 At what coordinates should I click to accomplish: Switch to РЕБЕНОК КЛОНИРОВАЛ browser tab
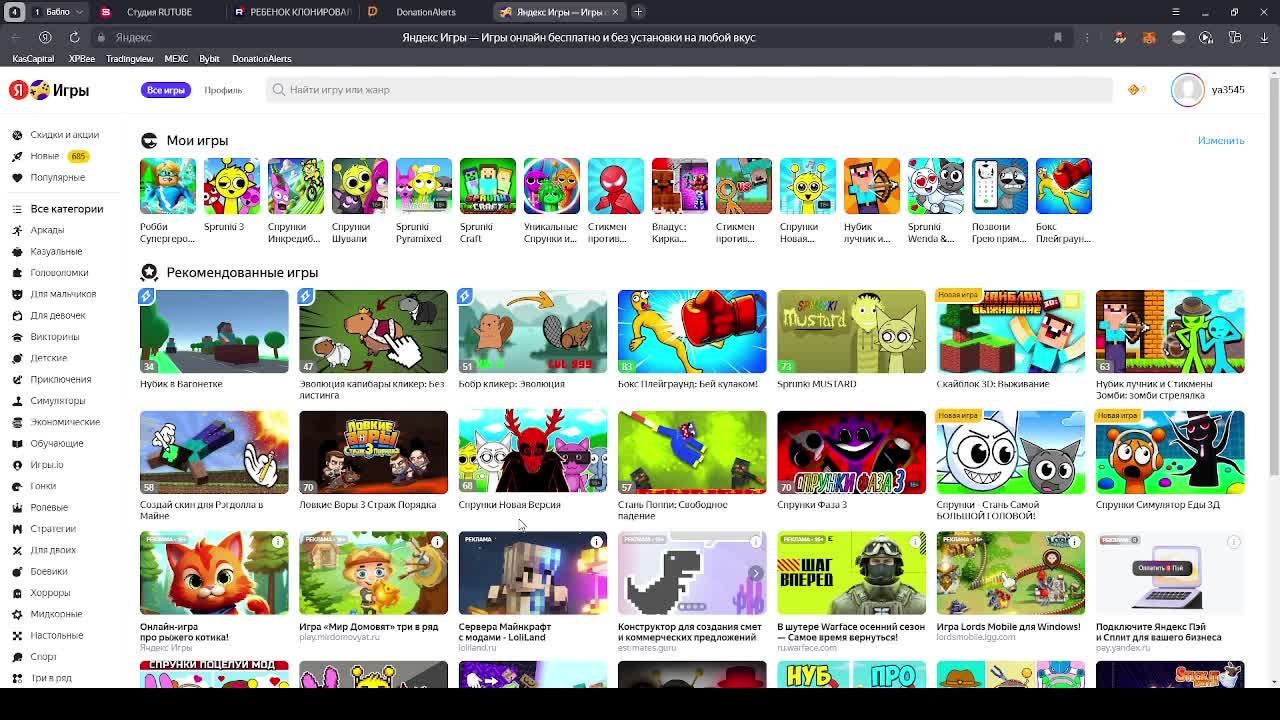(x=291, y=12)
